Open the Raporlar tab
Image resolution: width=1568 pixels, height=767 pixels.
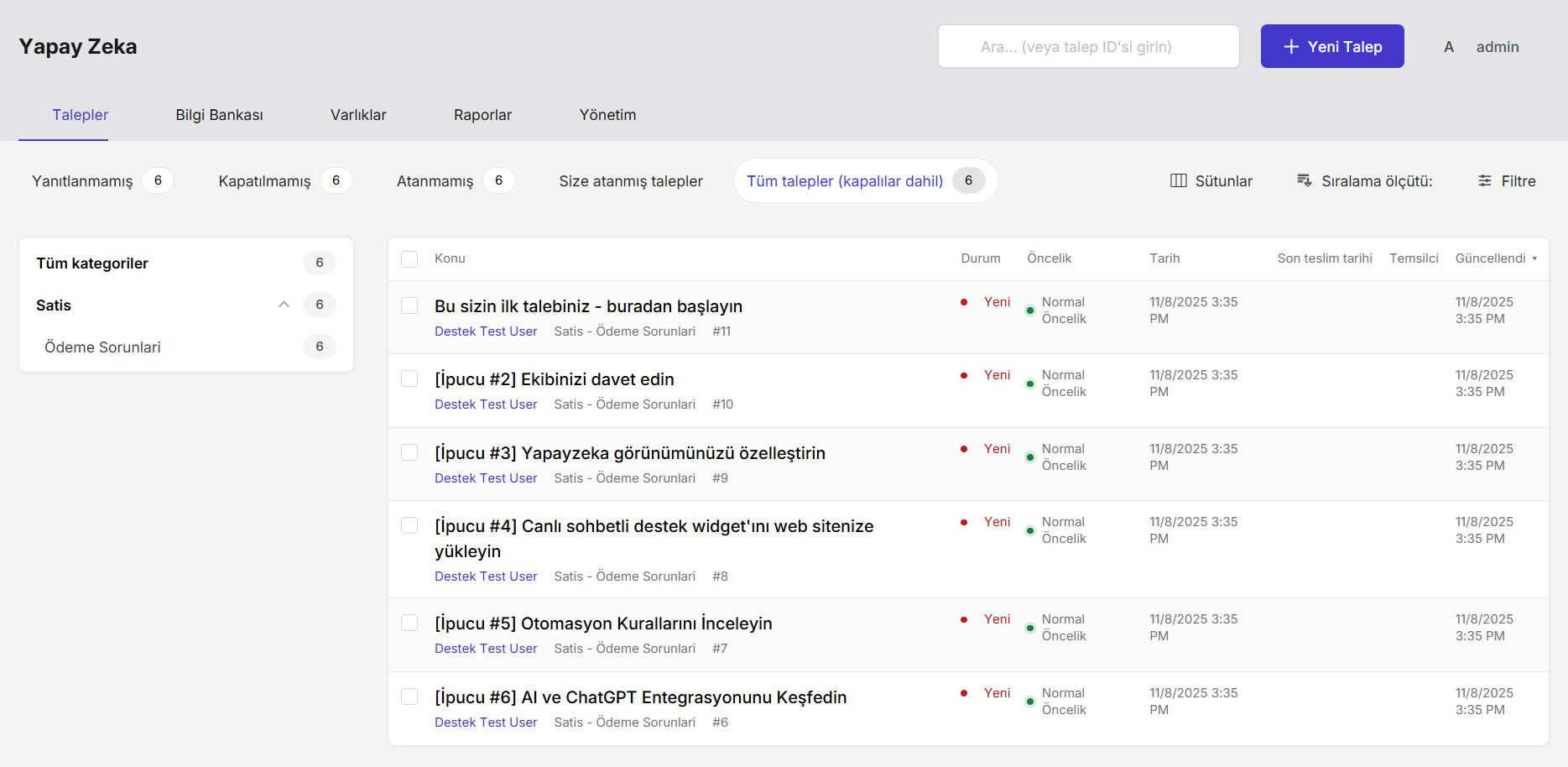(x=482, y=115)
